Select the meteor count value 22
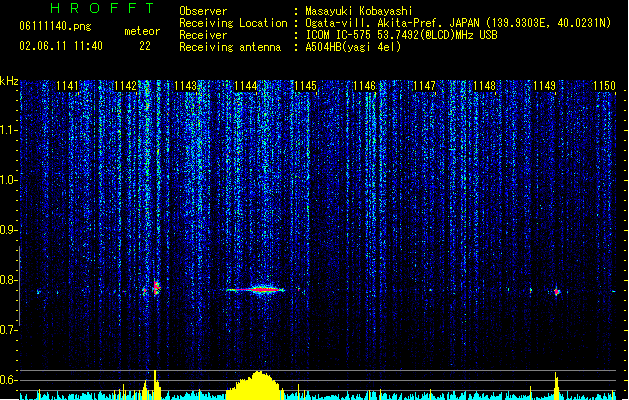The image size is (629, 400). tap(145, 46)
